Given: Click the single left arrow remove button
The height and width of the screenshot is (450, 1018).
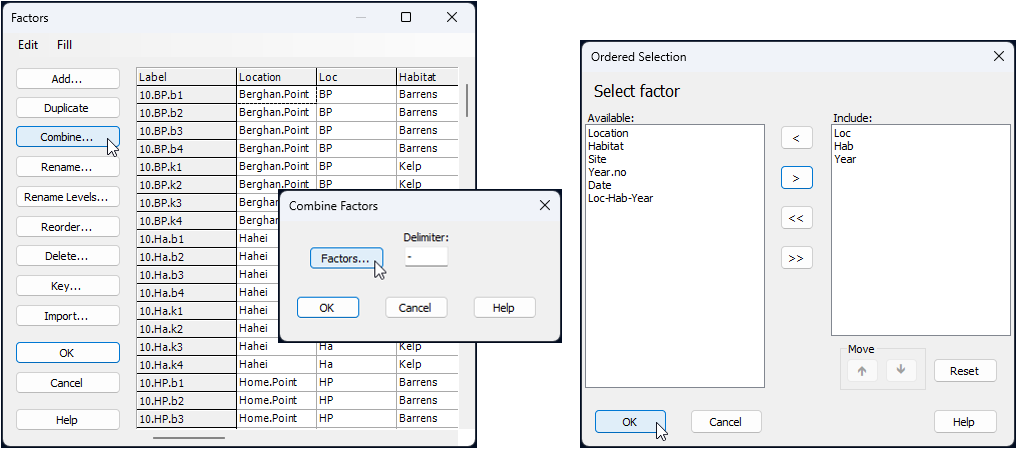Looking at the screenshot, I should coord(796,138).
